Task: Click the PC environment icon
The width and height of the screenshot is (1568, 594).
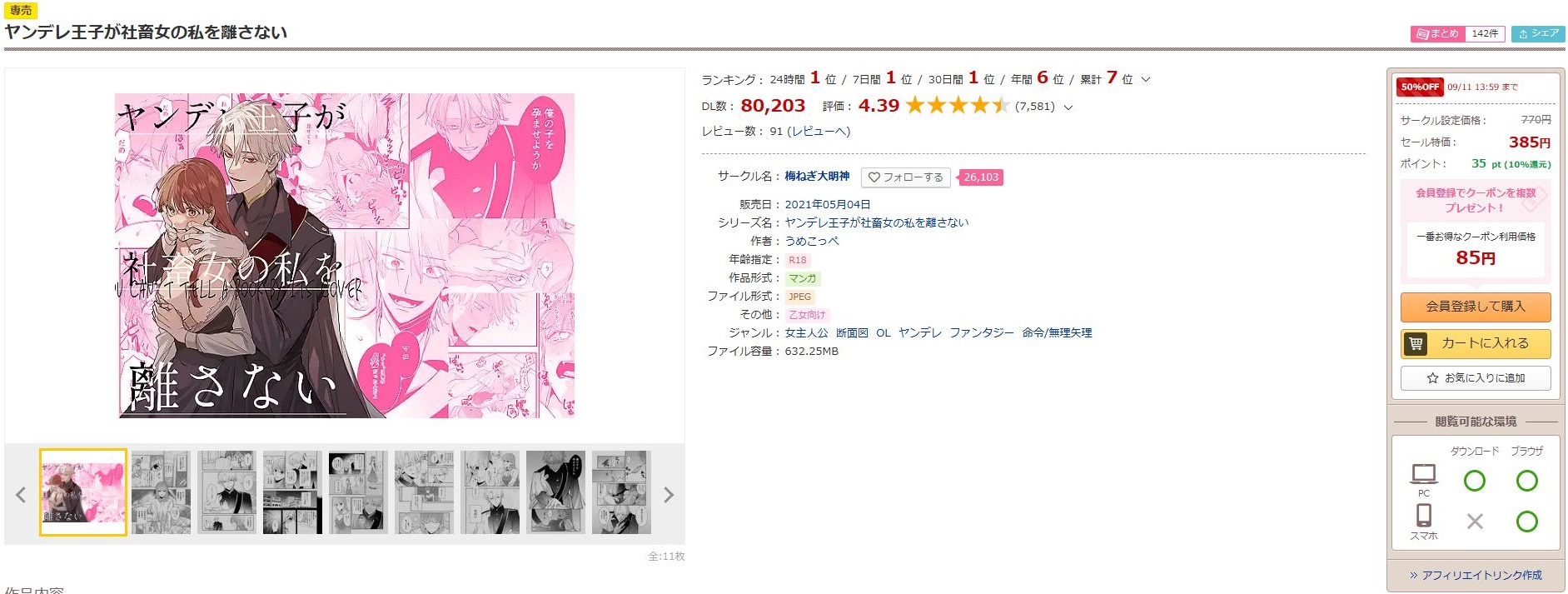Action: pos(1424,475)
